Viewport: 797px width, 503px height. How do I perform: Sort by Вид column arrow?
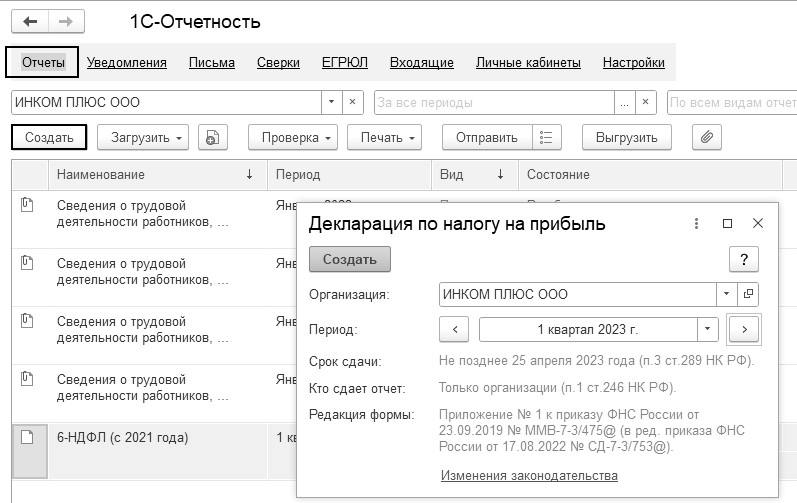tap(500, 174)
